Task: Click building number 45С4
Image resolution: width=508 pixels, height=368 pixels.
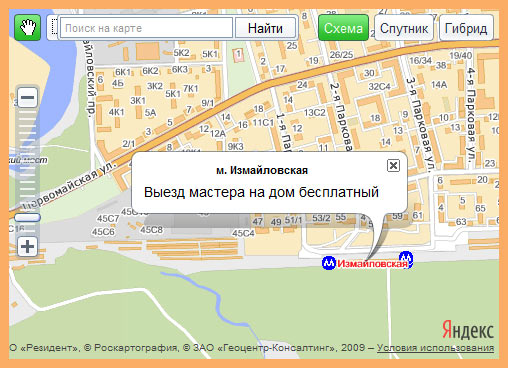Action: tap(243, 233)
